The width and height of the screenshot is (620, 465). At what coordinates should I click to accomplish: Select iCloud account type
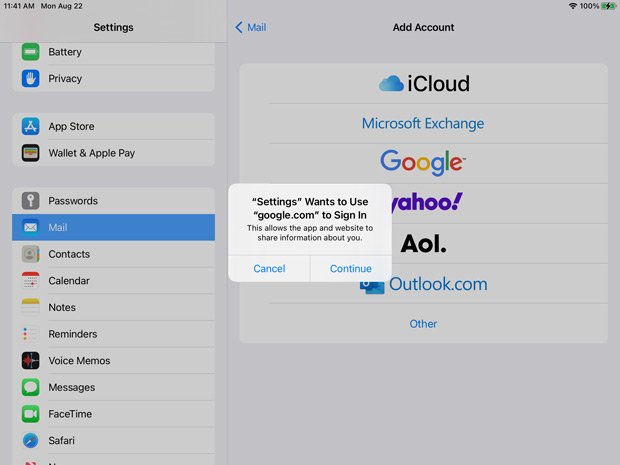(x=423, y=83)
